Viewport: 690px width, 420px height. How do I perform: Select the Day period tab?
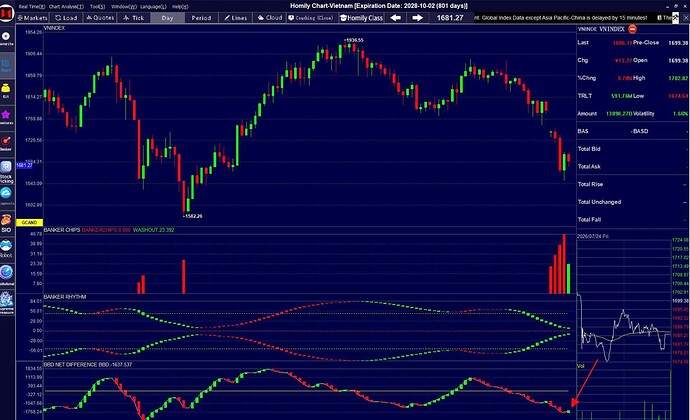(x=167, y=18)
